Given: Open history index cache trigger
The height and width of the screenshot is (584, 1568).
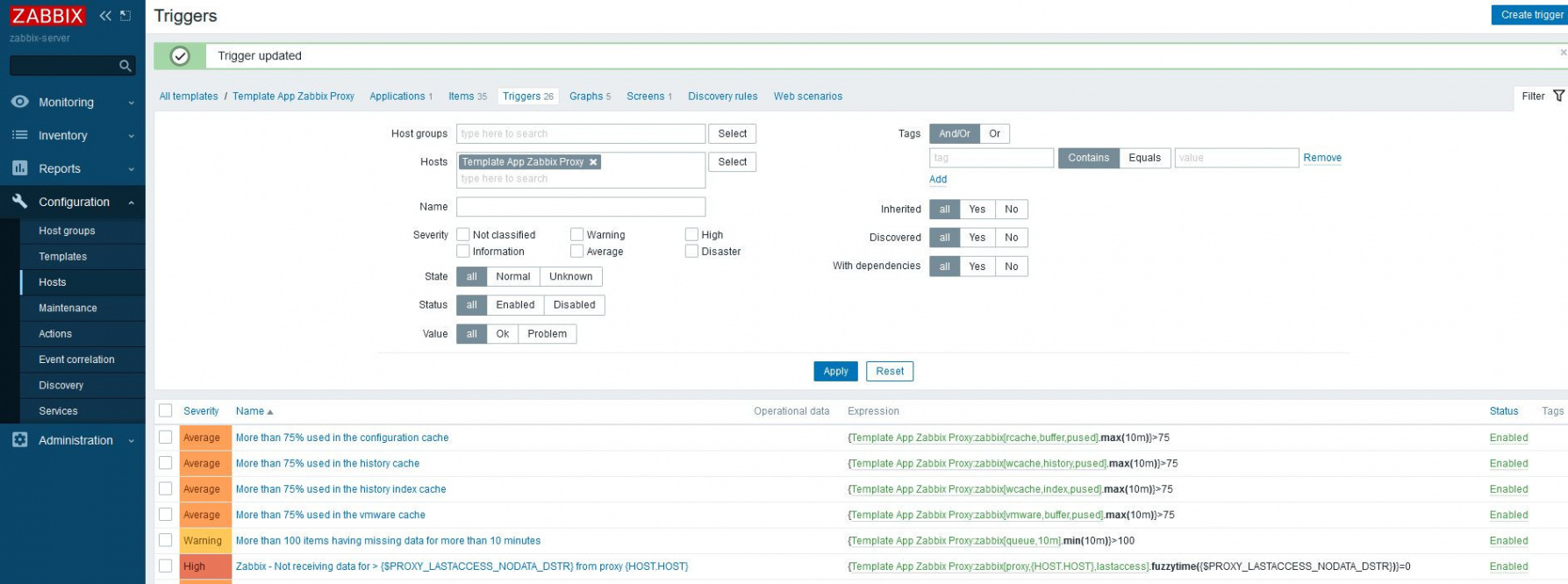Looking at the screenshot, I should click(340, 489).
